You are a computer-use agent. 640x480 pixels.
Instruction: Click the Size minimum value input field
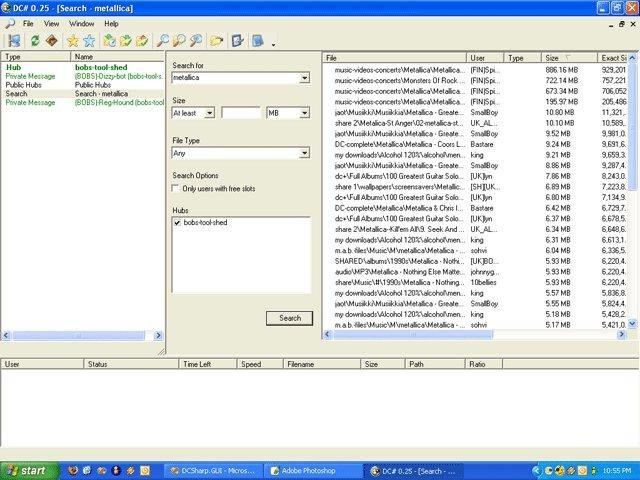point(241,113)
